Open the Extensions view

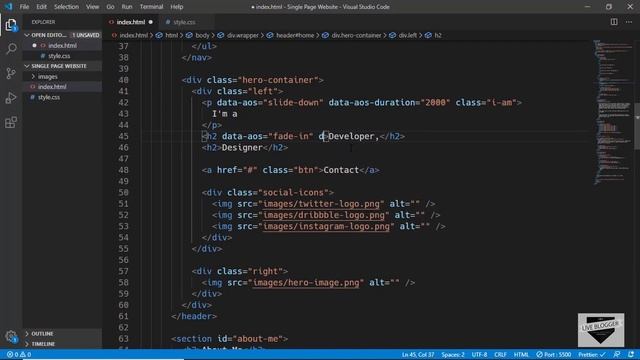(x=11, y=122)
